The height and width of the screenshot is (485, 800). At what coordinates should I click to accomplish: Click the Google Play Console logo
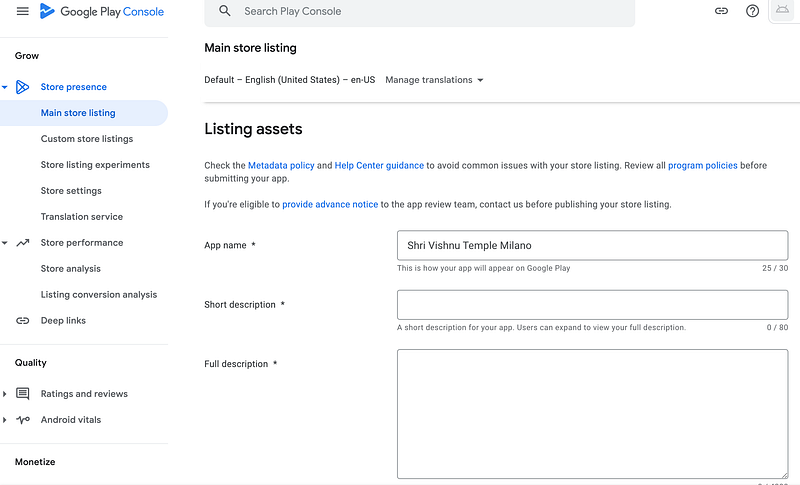pyautogui.click(x=102, y=11)
